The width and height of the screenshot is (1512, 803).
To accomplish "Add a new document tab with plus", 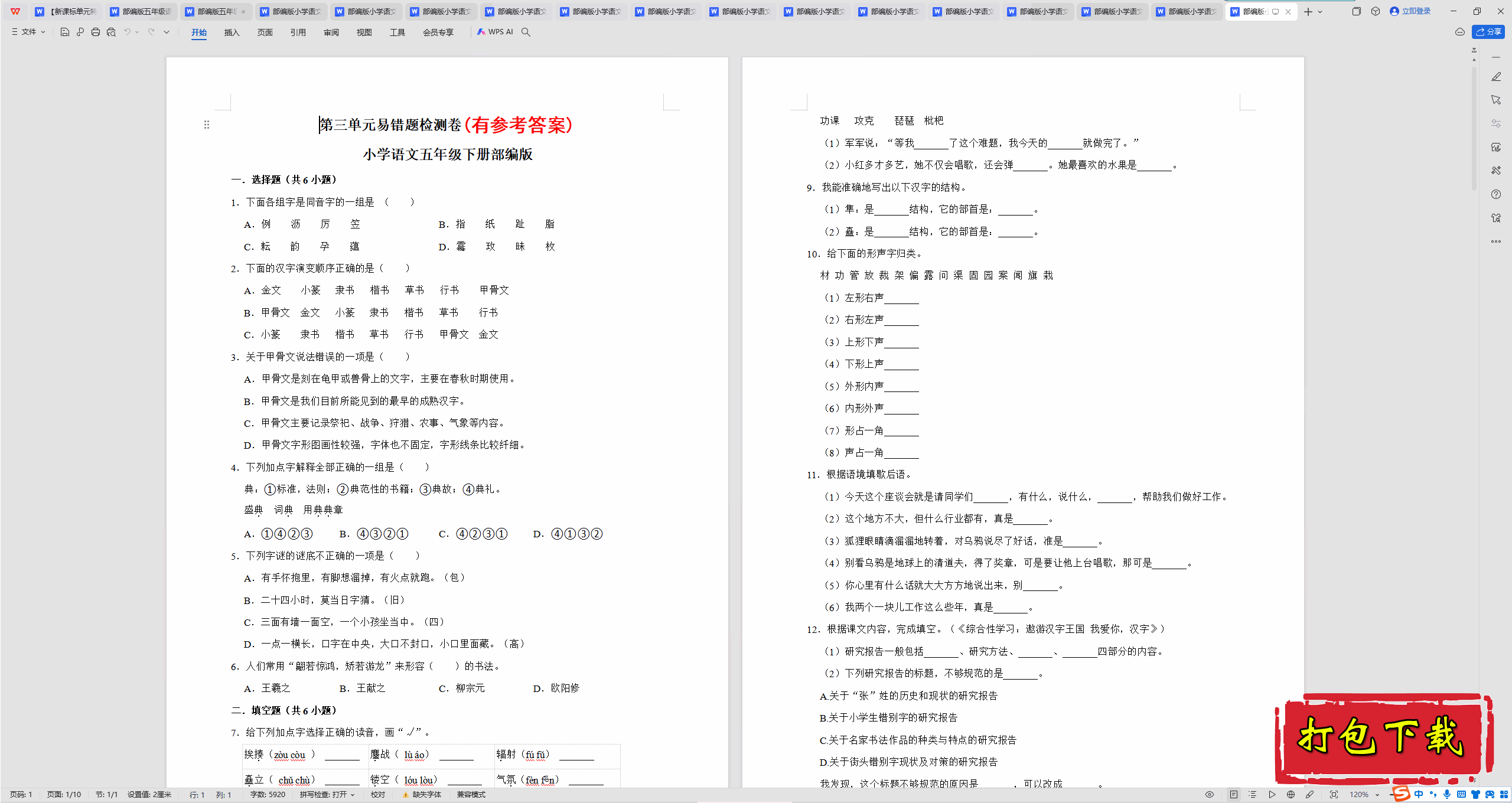I will tap(1308, 11).
